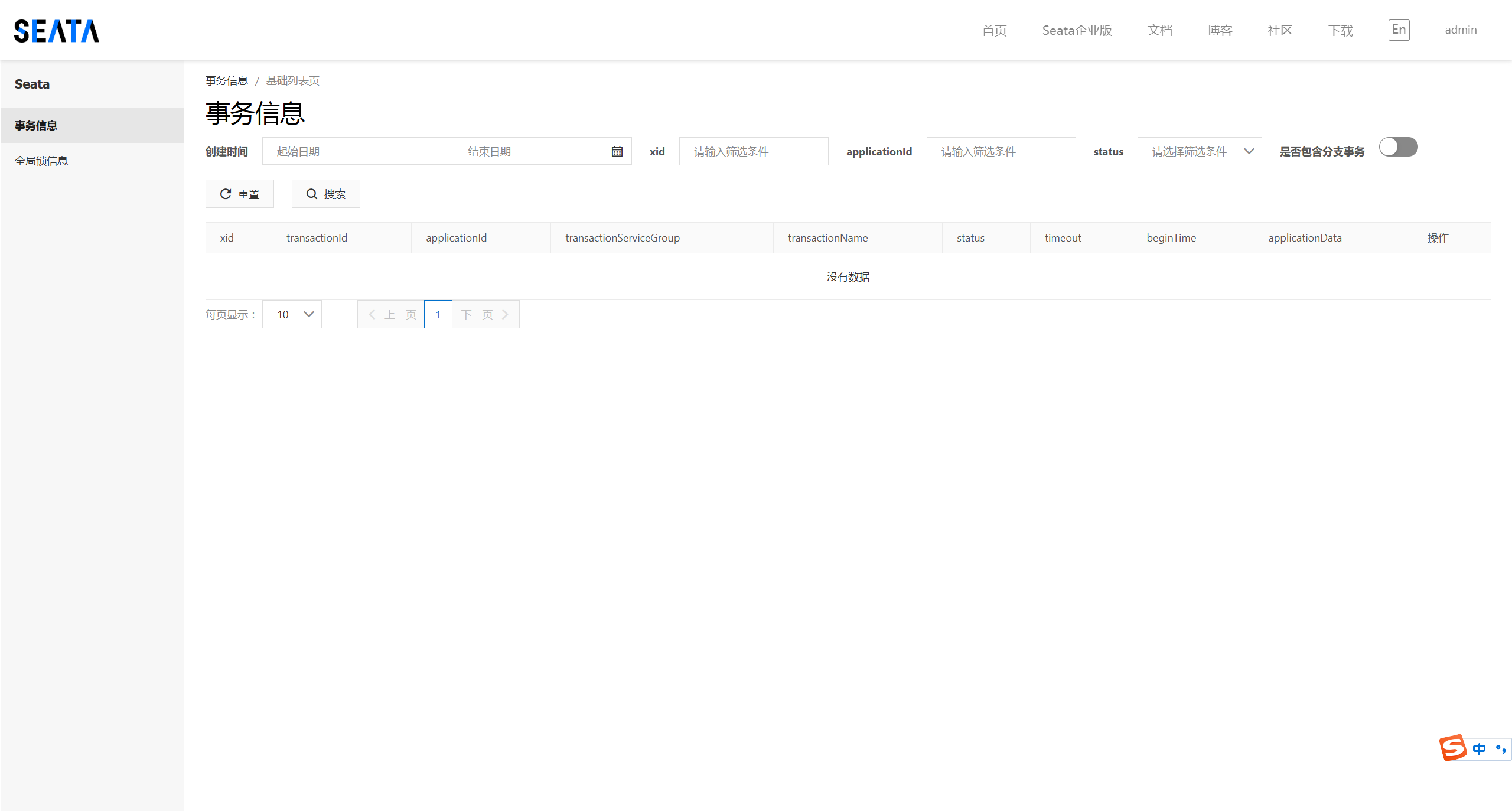Click the Sogou punctuation mode icon
The width and height of the screenshot is (1512, 811).
1500,749
